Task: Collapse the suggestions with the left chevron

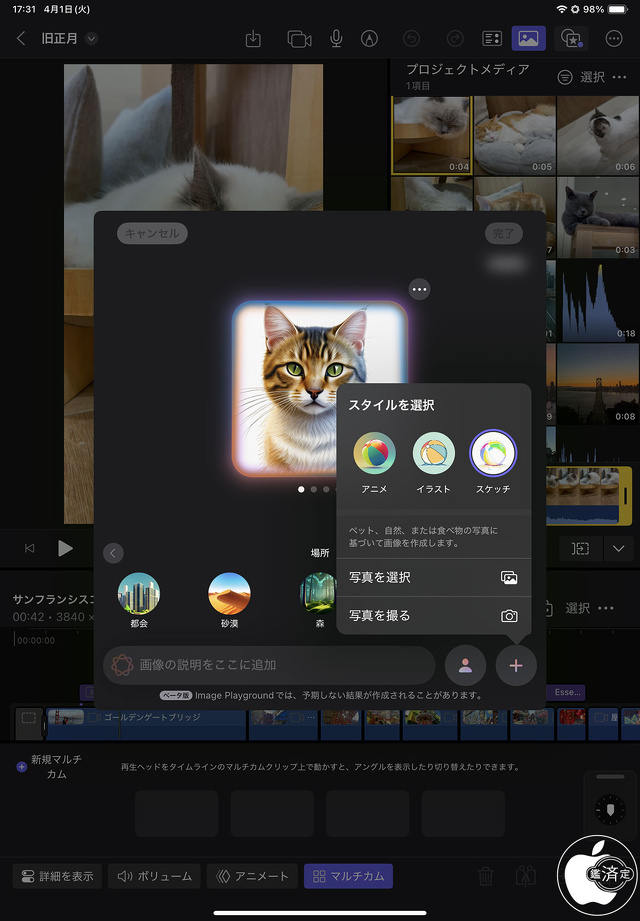Action: point(113,553)
